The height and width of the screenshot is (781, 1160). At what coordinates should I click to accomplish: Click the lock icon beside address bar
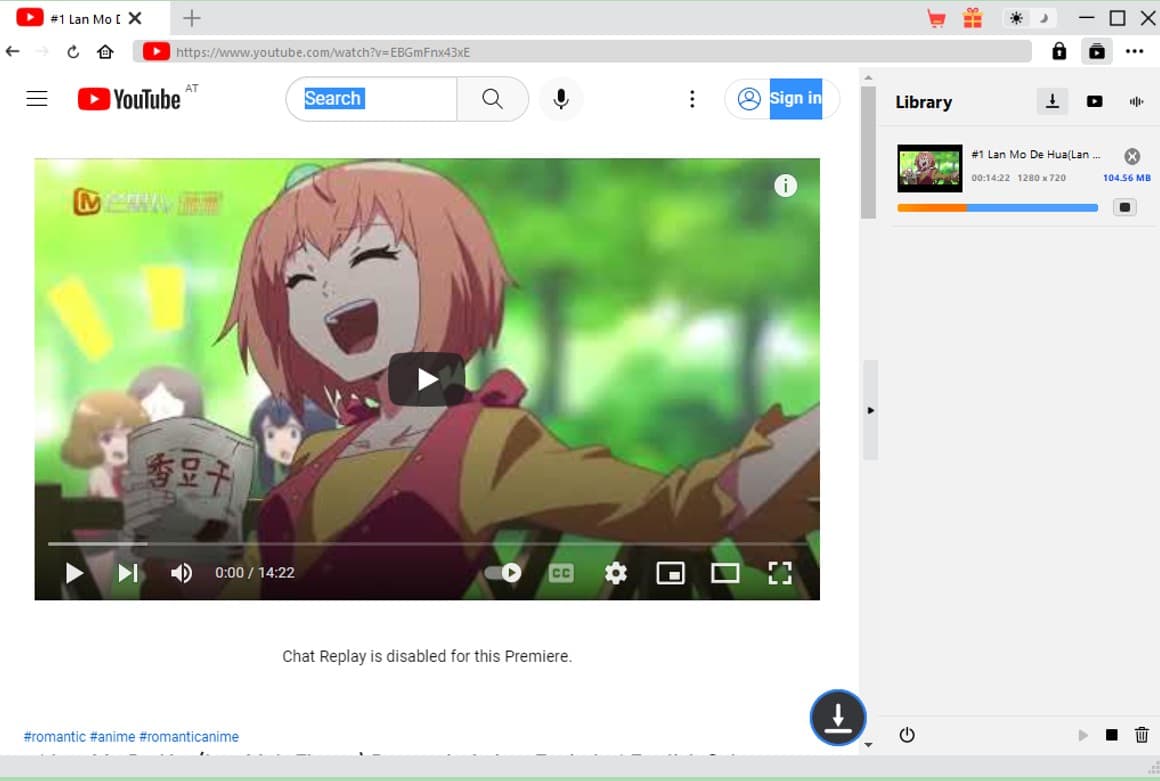tap(1059, 51)
